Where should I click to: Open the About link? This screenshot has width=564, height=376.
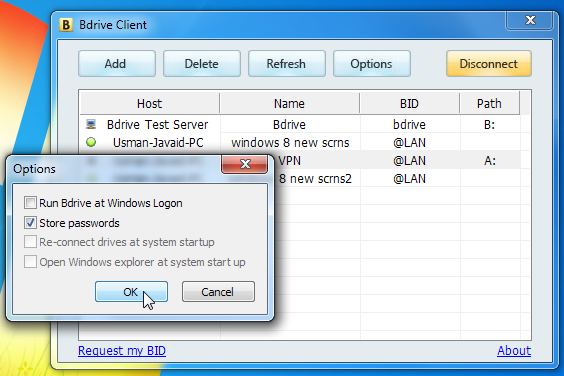tap(514, 350)
